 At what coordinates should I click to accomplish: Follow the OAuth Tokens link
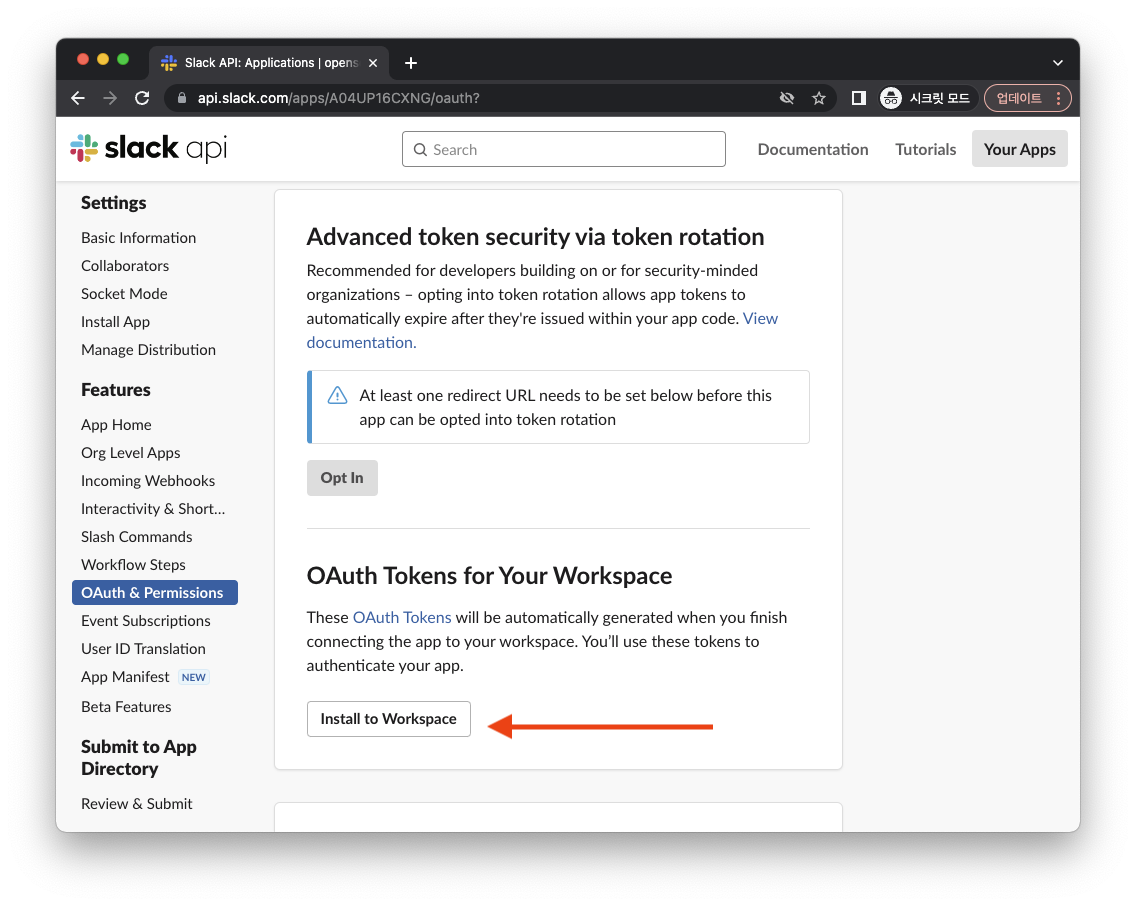point(402,617)
